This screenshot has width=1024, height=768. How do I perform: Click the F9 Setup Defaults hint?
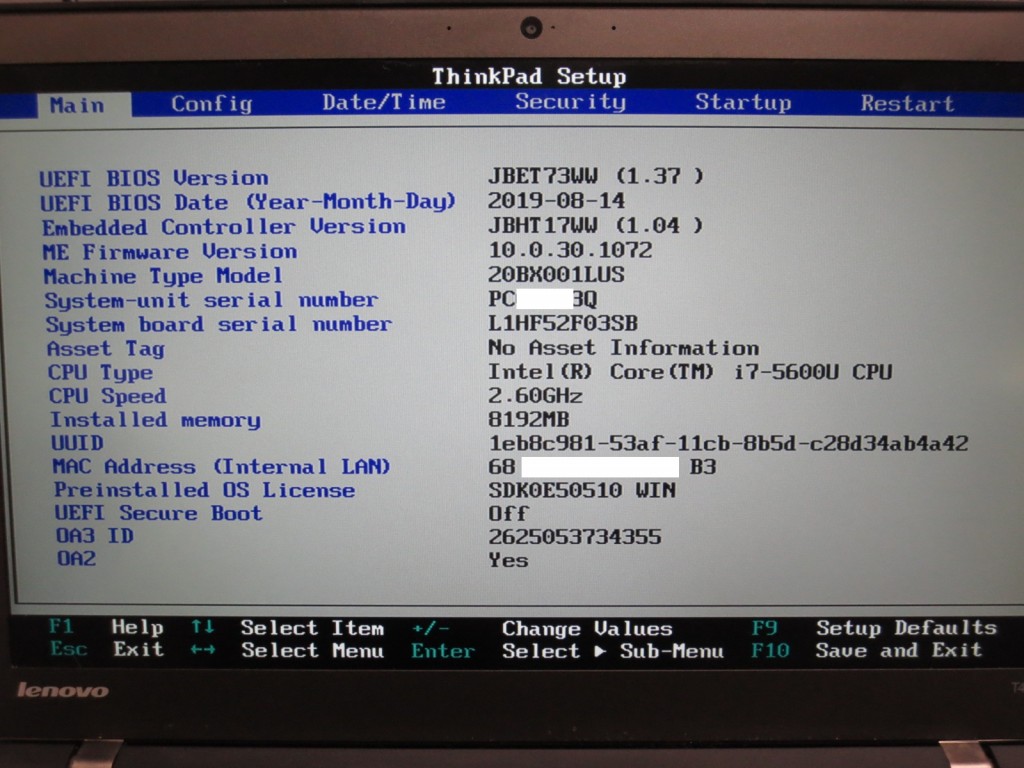click(x=874, y=628)
